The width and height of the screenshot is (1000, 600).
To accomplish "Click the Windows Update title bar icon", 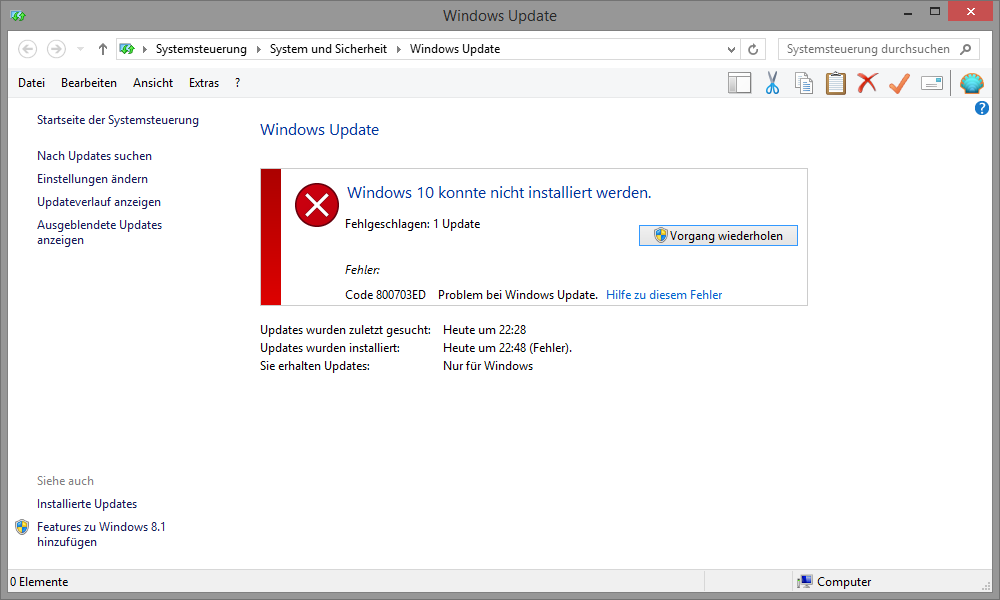I will point(18,15).
